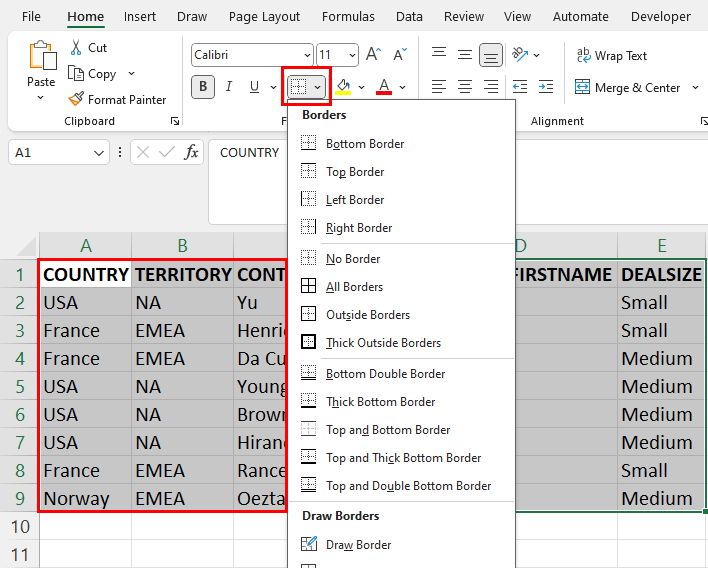Apply Bottom Double Border

tap(401, 374)
